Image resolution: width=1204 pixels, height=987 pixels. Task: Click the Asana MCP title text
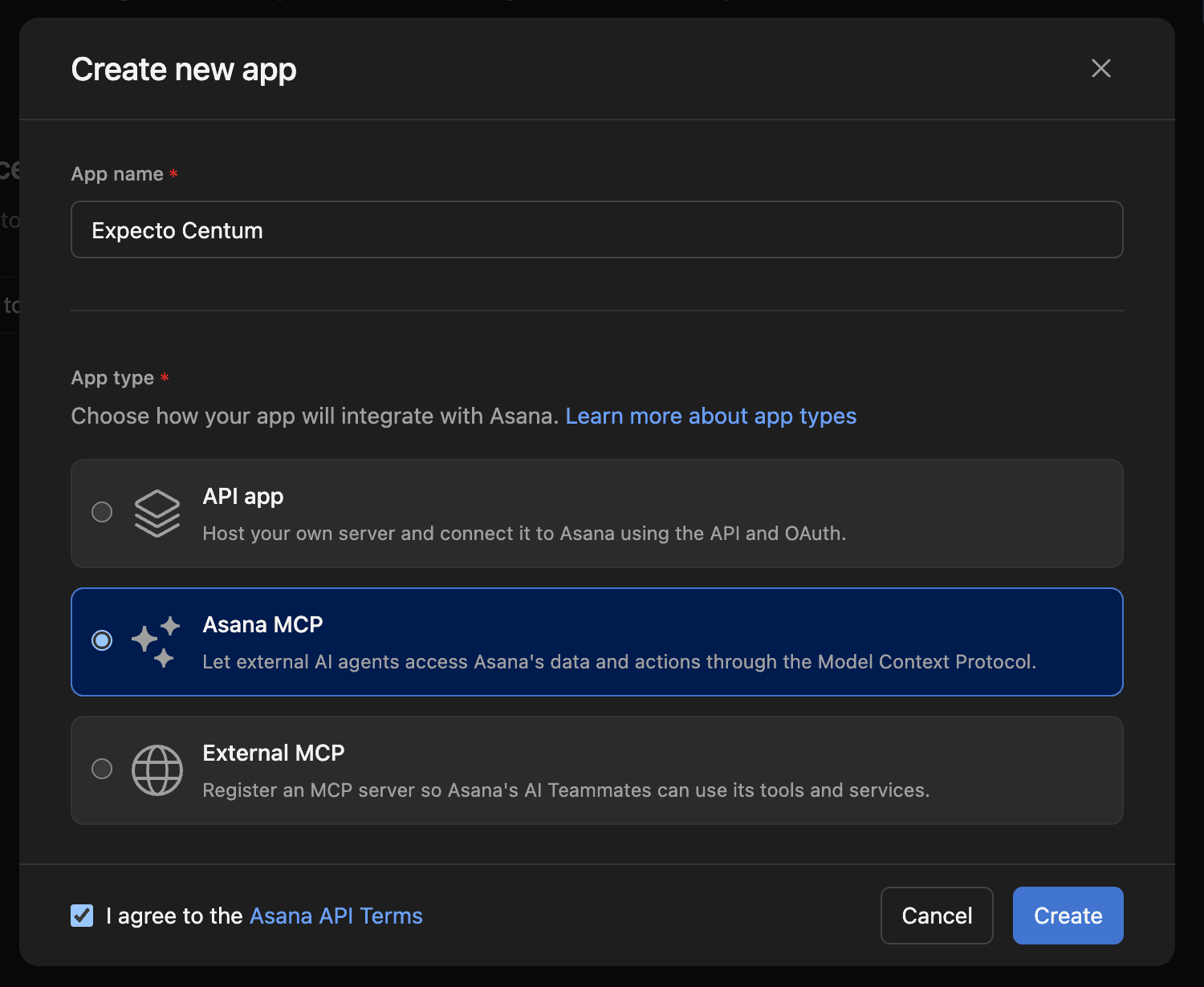(x=263, y=624)
